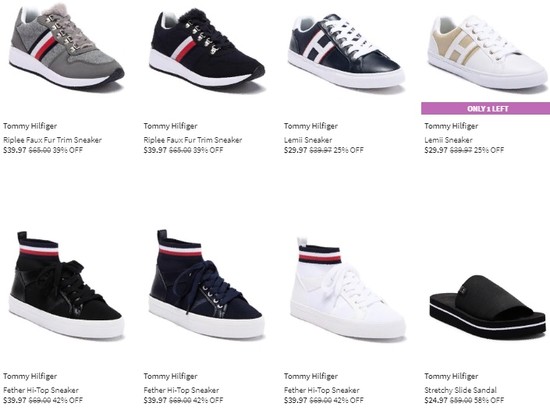Open the black Fether Hi-Top Sneaker image
Image resolution: width=550 pixels, height=410 pixels.
pos(66,285)
